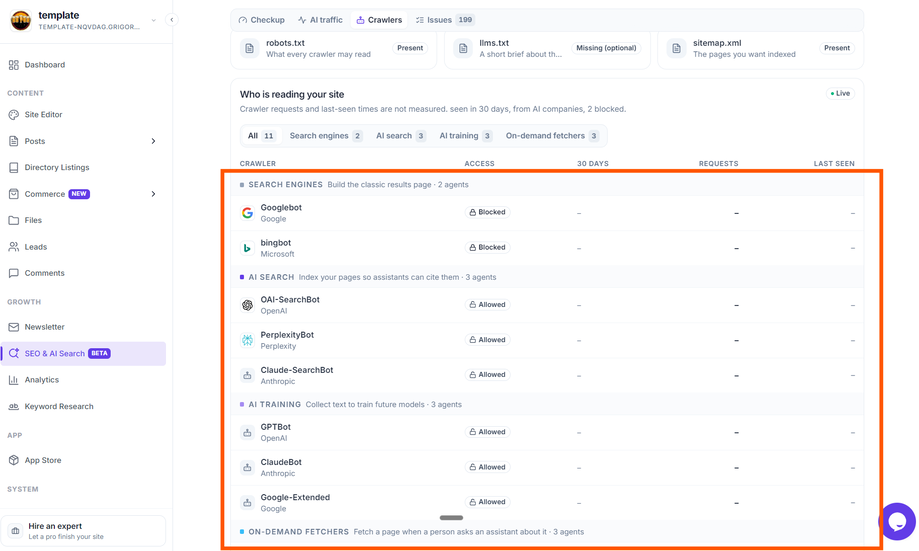
Task: Click Hire an expert card
Action: [x=83, y=531]
